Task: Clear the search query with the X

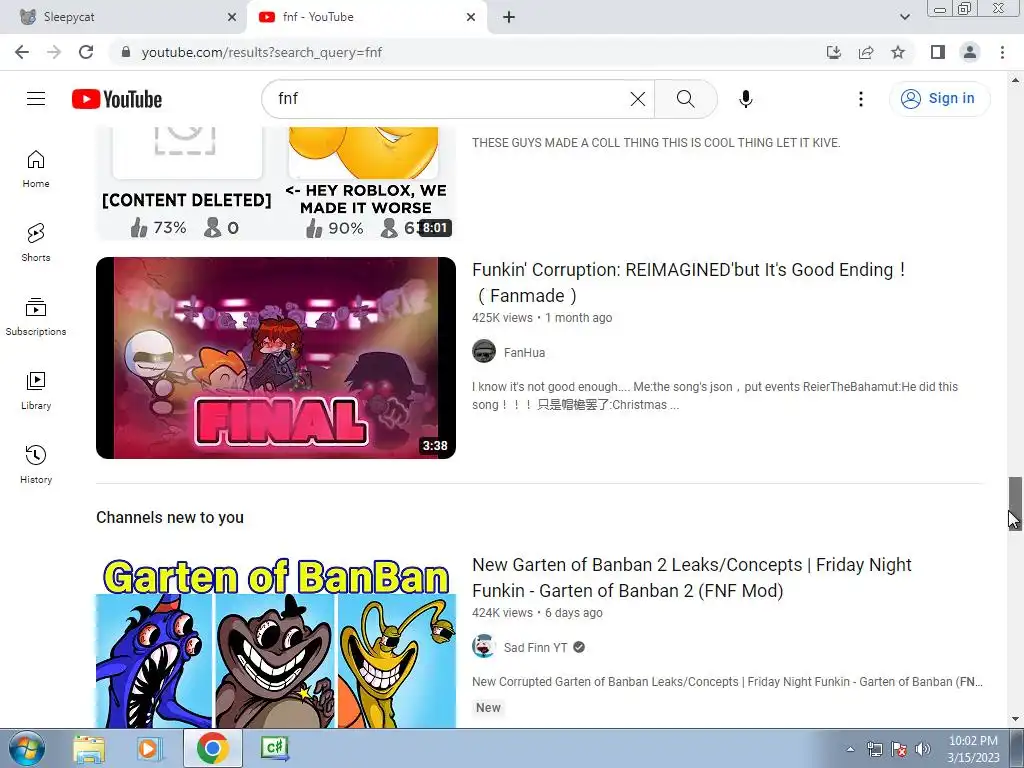Action: (x=637, y=99)
